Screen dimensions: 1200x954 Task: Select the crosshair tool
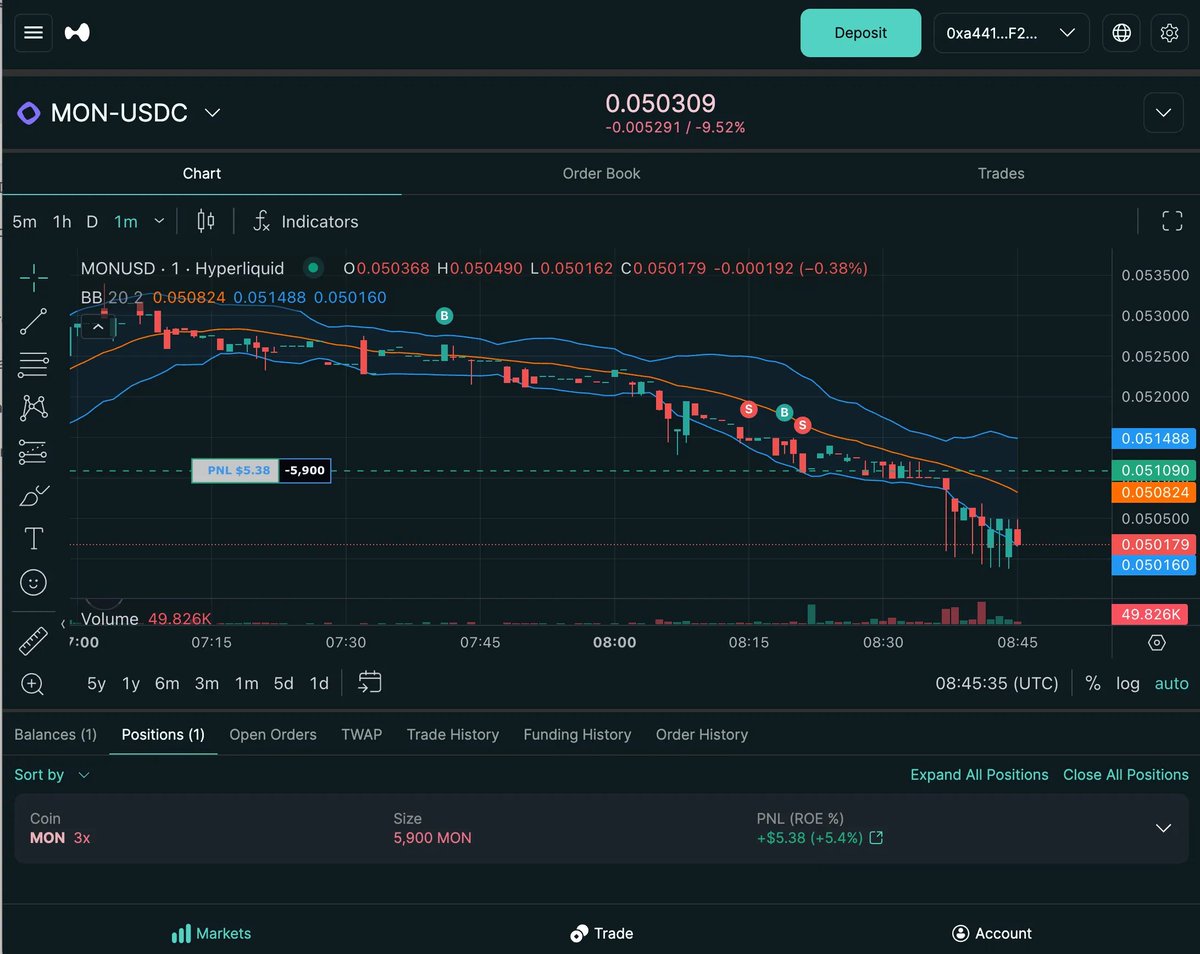click(x=33, y=277)
